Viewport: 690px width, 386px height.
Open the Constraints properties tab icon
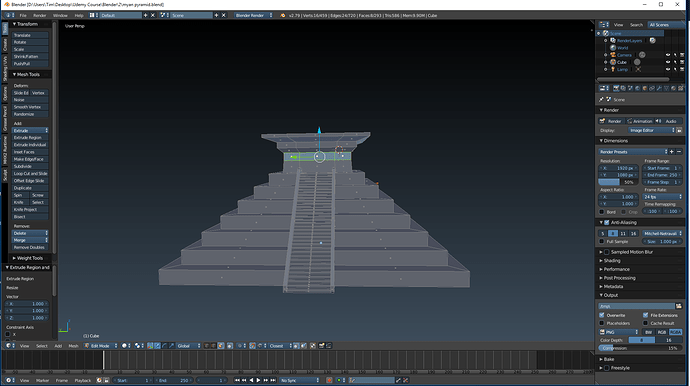652,88
